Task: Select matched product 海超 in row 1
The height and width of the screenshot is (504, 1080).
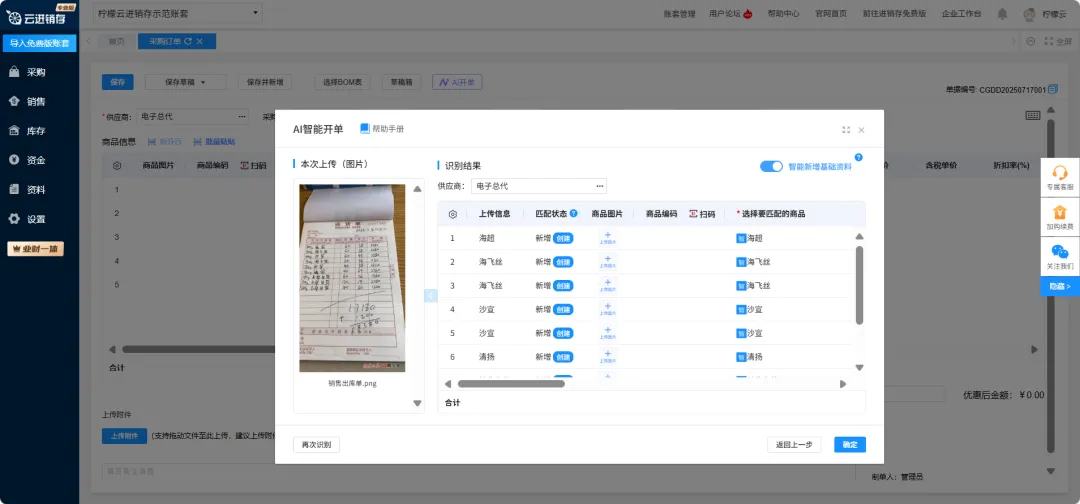Action: pyautogui.click(x=749, y=238)
